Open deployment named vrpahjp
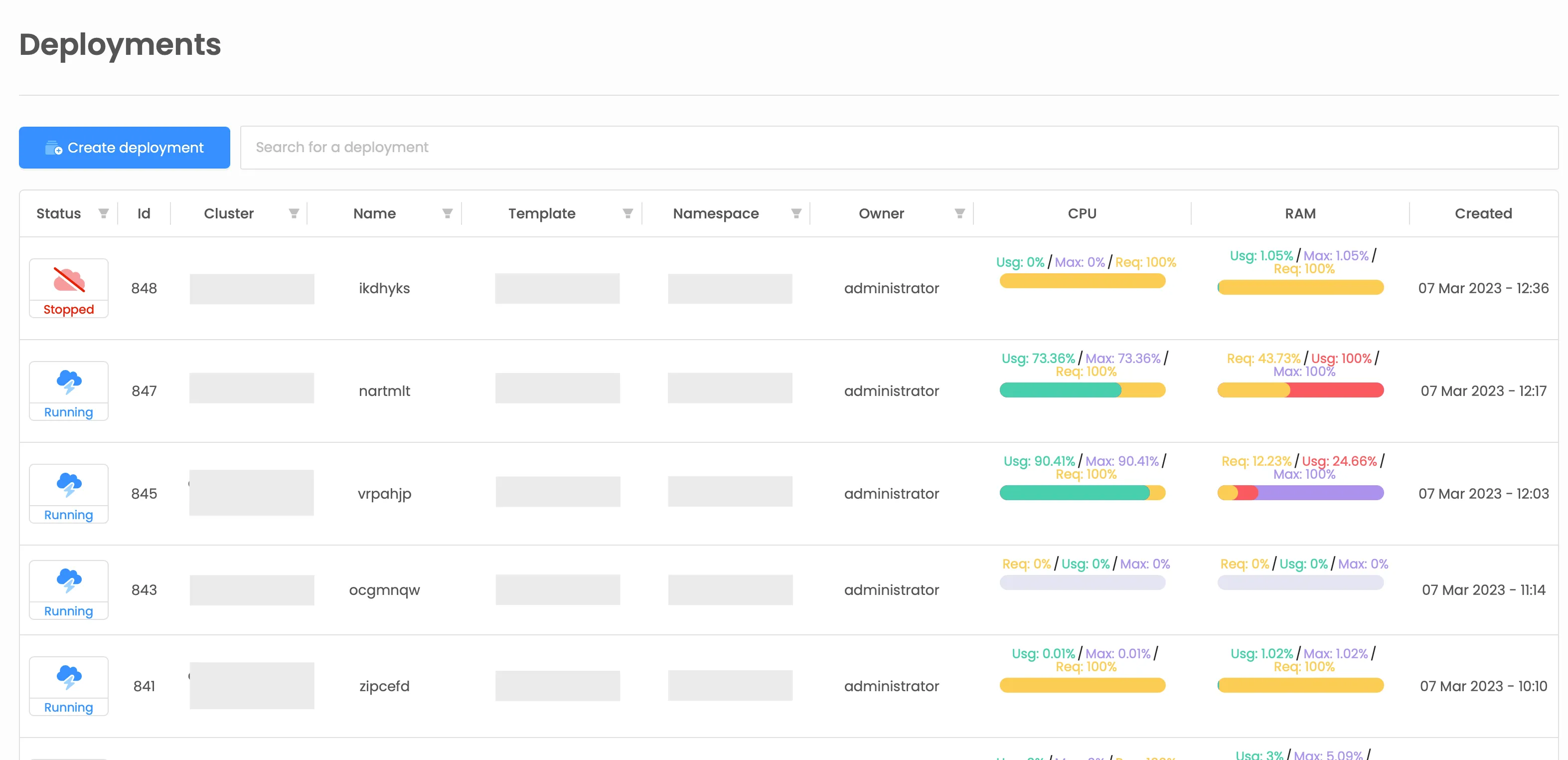The width and height of the screenshot is (1568, 760). point(384,494)
